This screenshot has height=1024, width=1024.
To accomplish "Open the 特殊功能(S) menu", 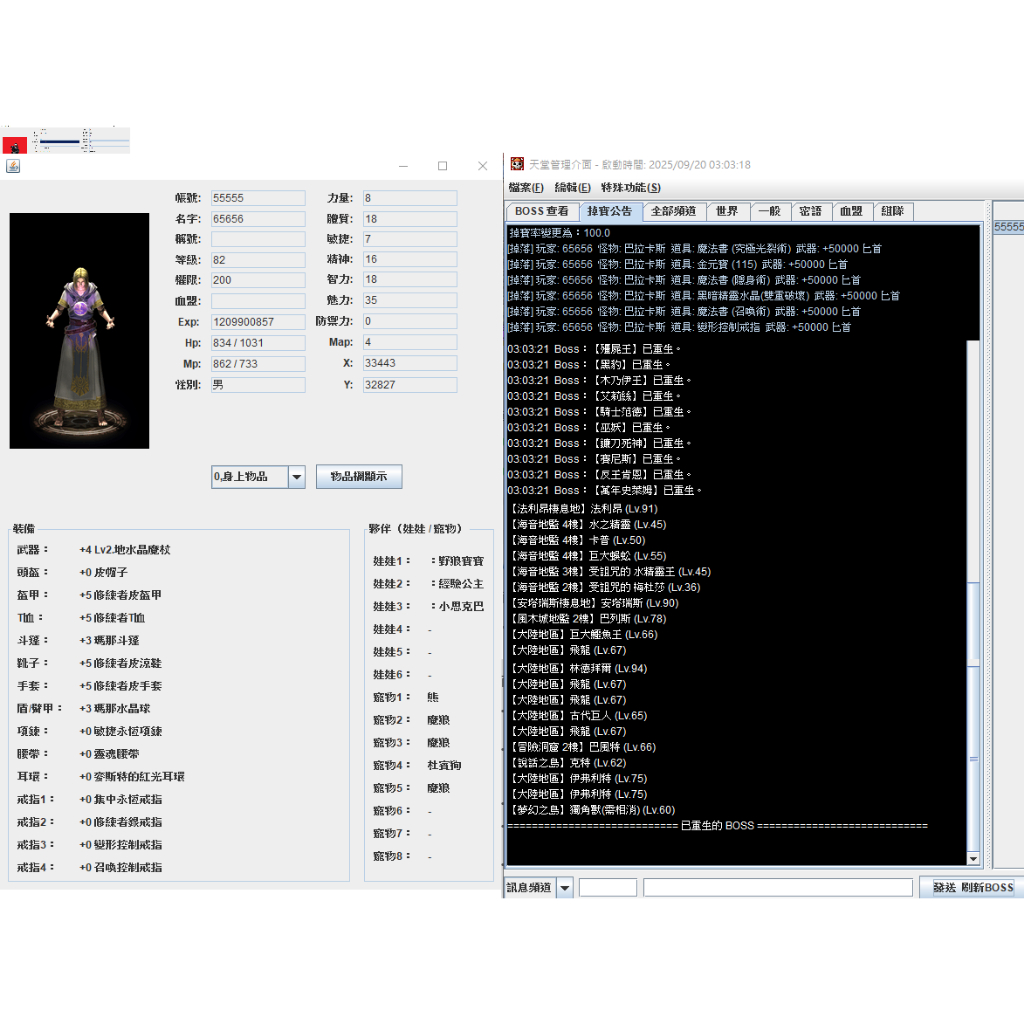I will tap(630, 188).
